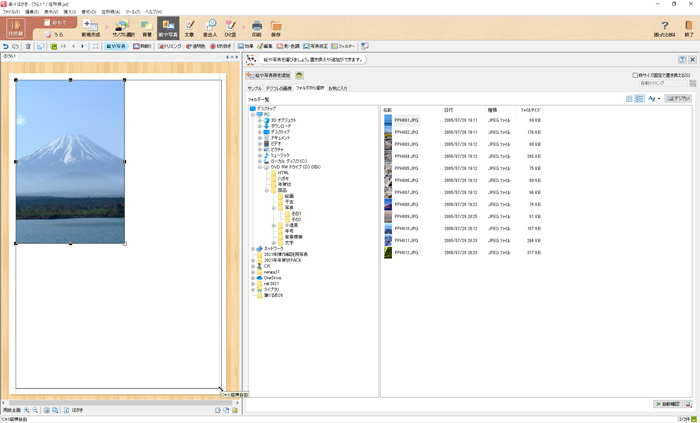Switch to the サンプル tab
Image resolution: width=700 pixels, height=423 pixels.
254,88
